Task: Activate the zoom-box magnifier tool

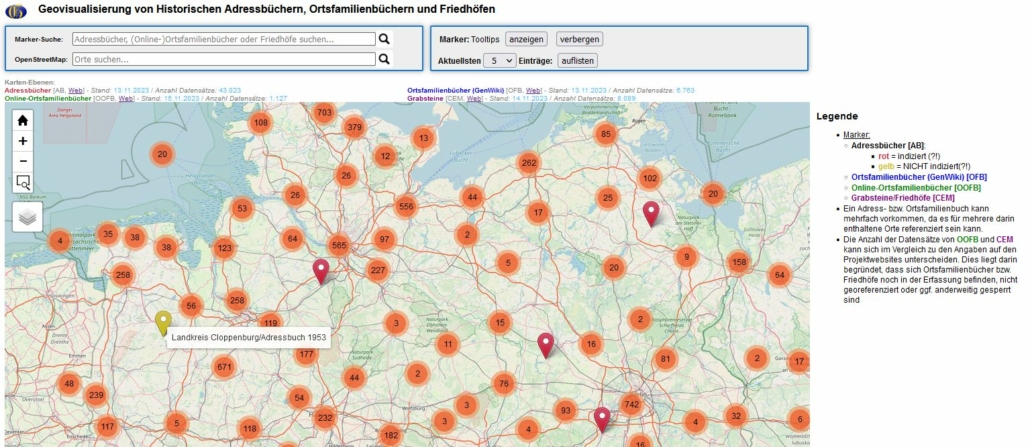Action: click(x=23, y=182)
